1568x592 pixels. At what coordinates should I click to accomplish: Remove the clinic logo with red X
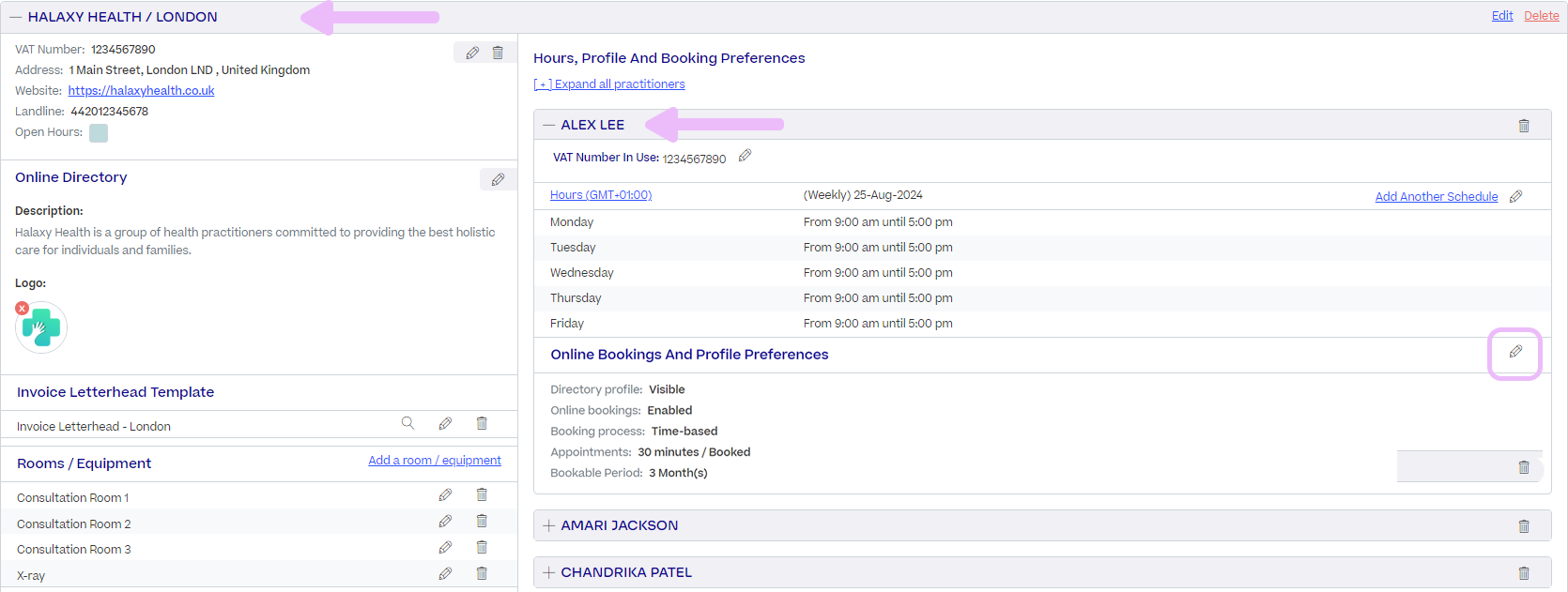(22, 308)
